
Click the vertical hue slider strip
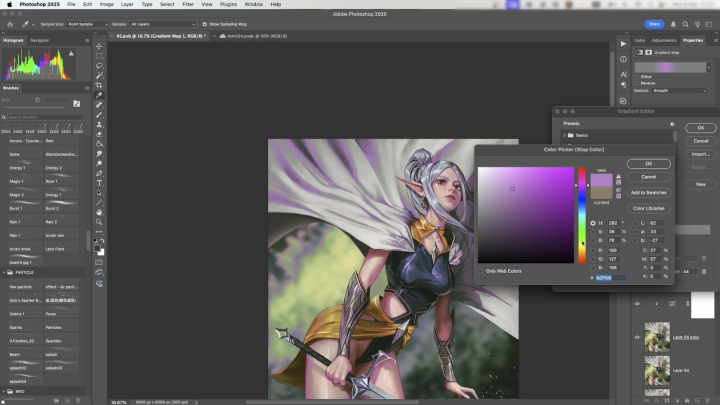click(581, 215)
